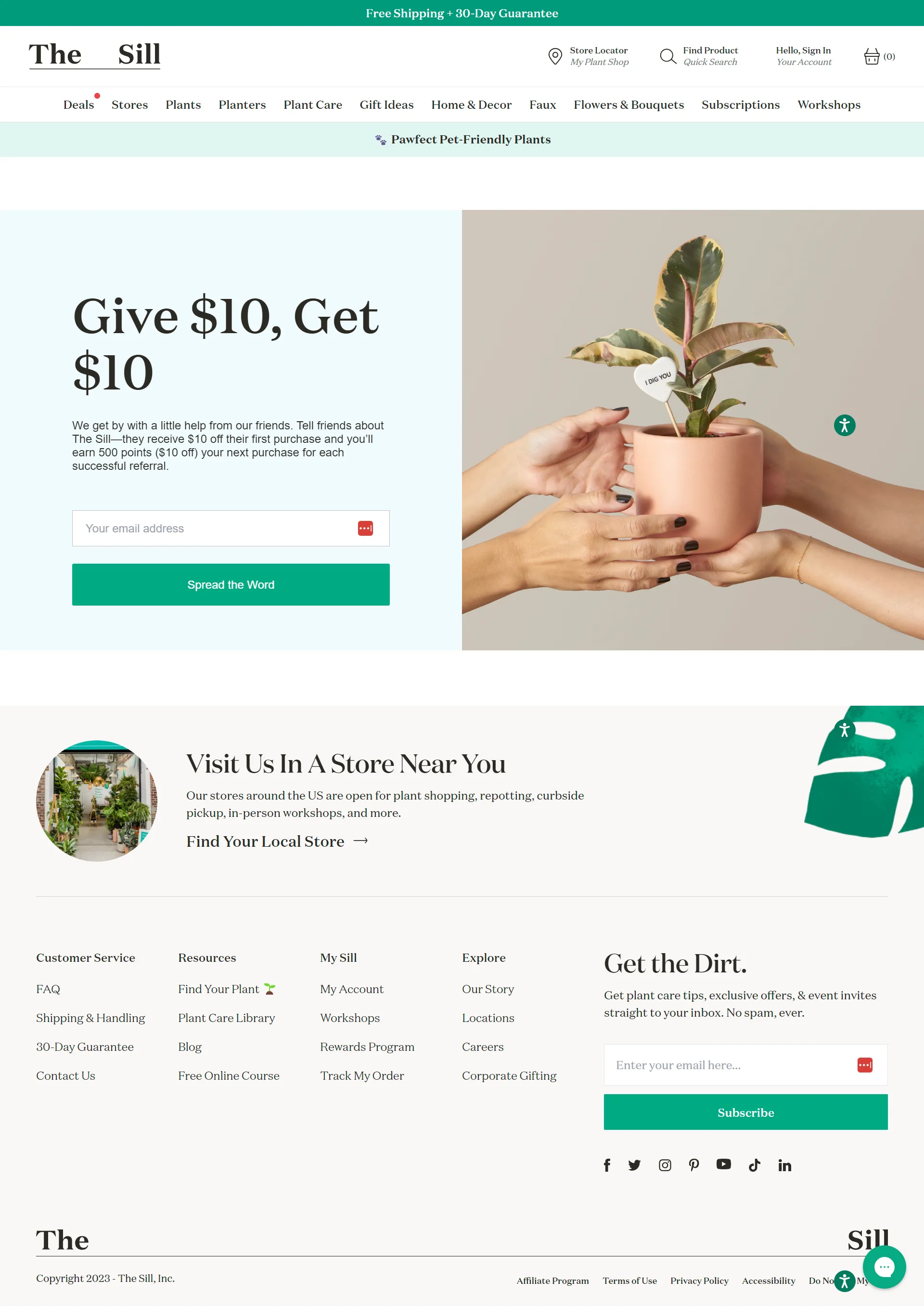
Task: Expand the Flowers & Bouquets dropdown menu
Action: [629, 103]
